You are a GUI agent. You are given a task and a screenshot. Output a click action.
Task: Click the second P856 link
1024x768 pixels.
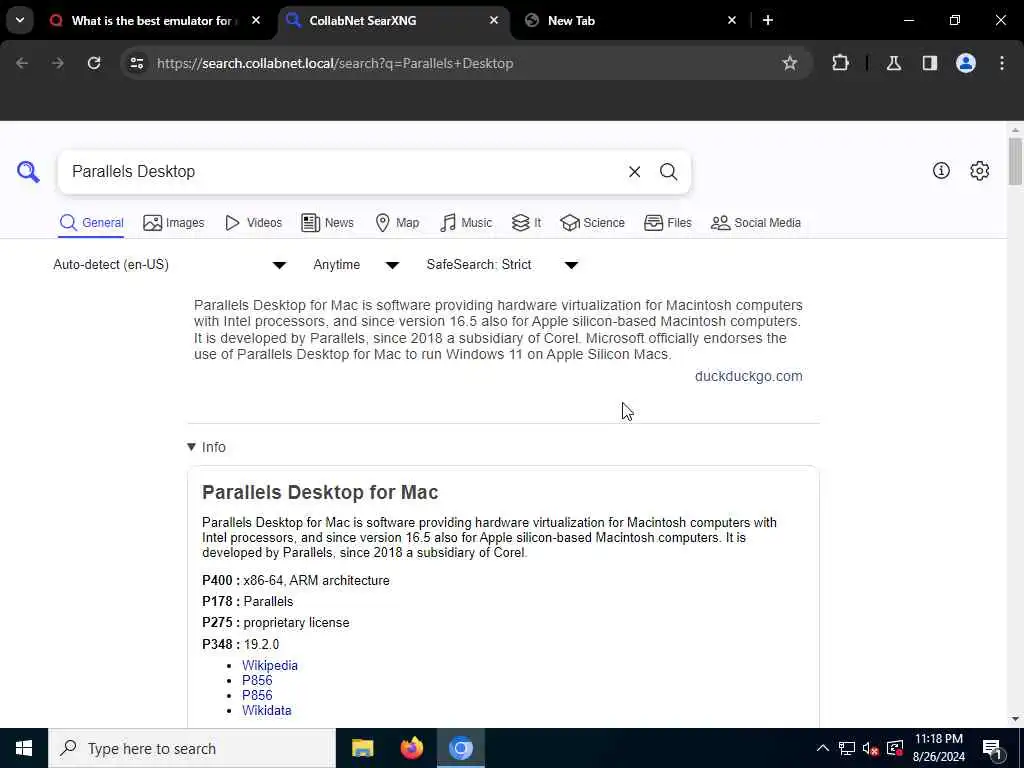coord(257,696)
